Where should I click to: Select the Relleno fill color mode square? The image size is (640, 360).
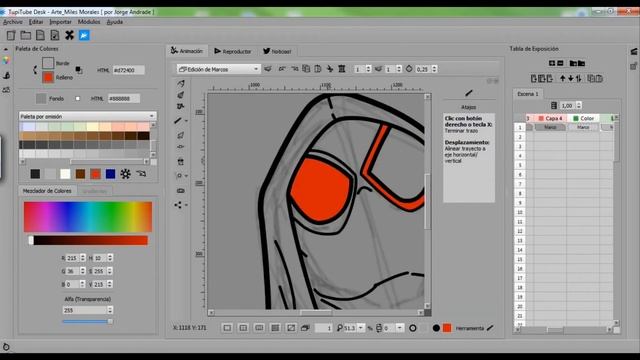tap(48, 77)
